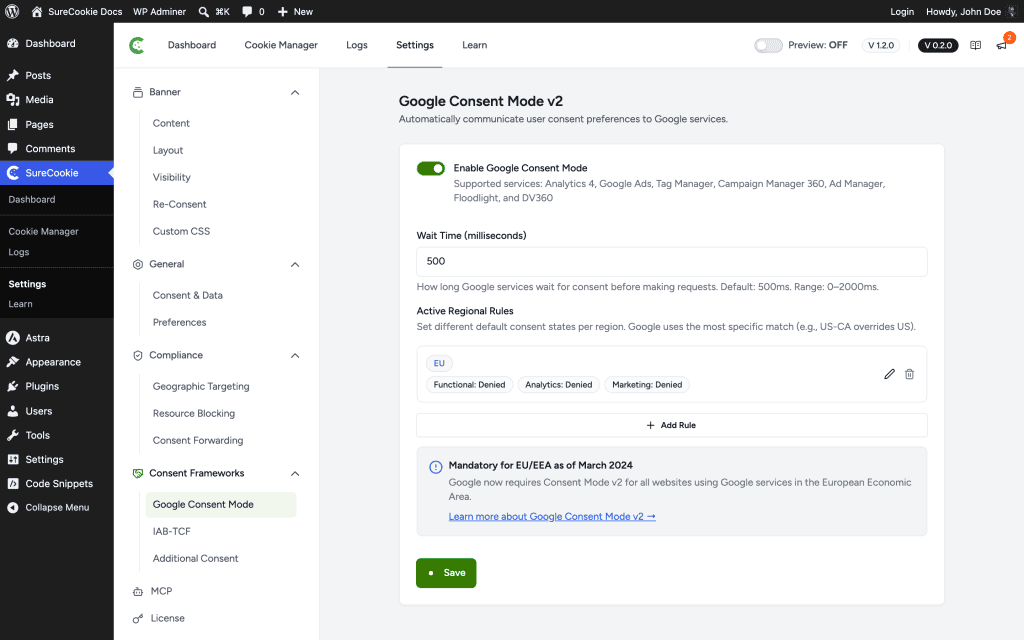Viewport: 1024px width, 640px height.
Task: Click the Marketing: Denied tag
Action: click(x=647, y=385)
